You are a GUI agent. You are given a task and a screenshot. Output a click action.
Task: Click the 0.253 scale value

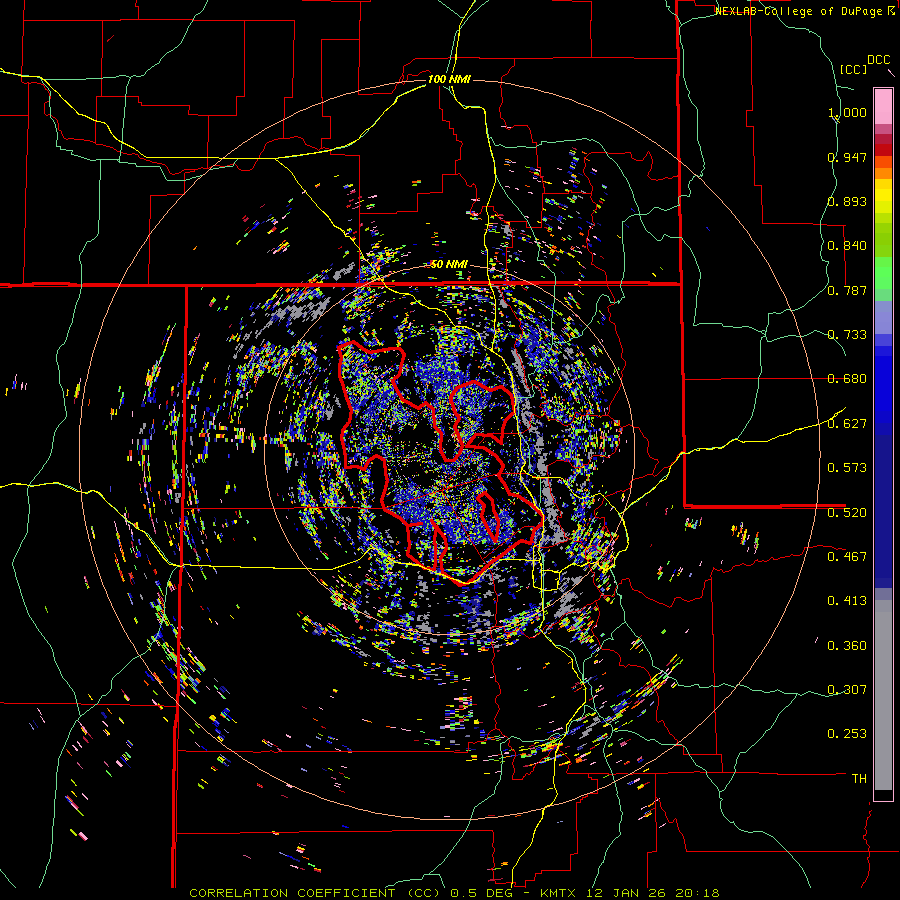[x=847, y=734]
